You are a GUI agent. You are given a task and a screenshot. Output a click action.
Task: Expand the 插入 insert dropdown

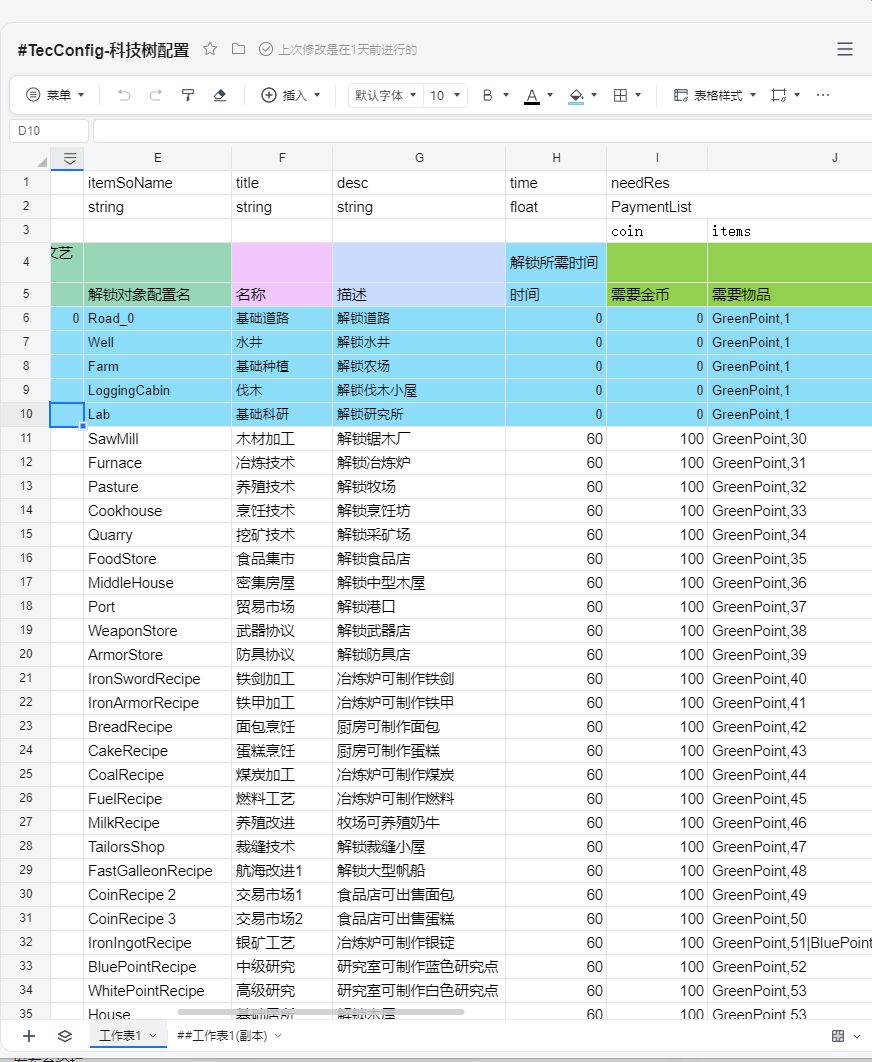(291, 95)
